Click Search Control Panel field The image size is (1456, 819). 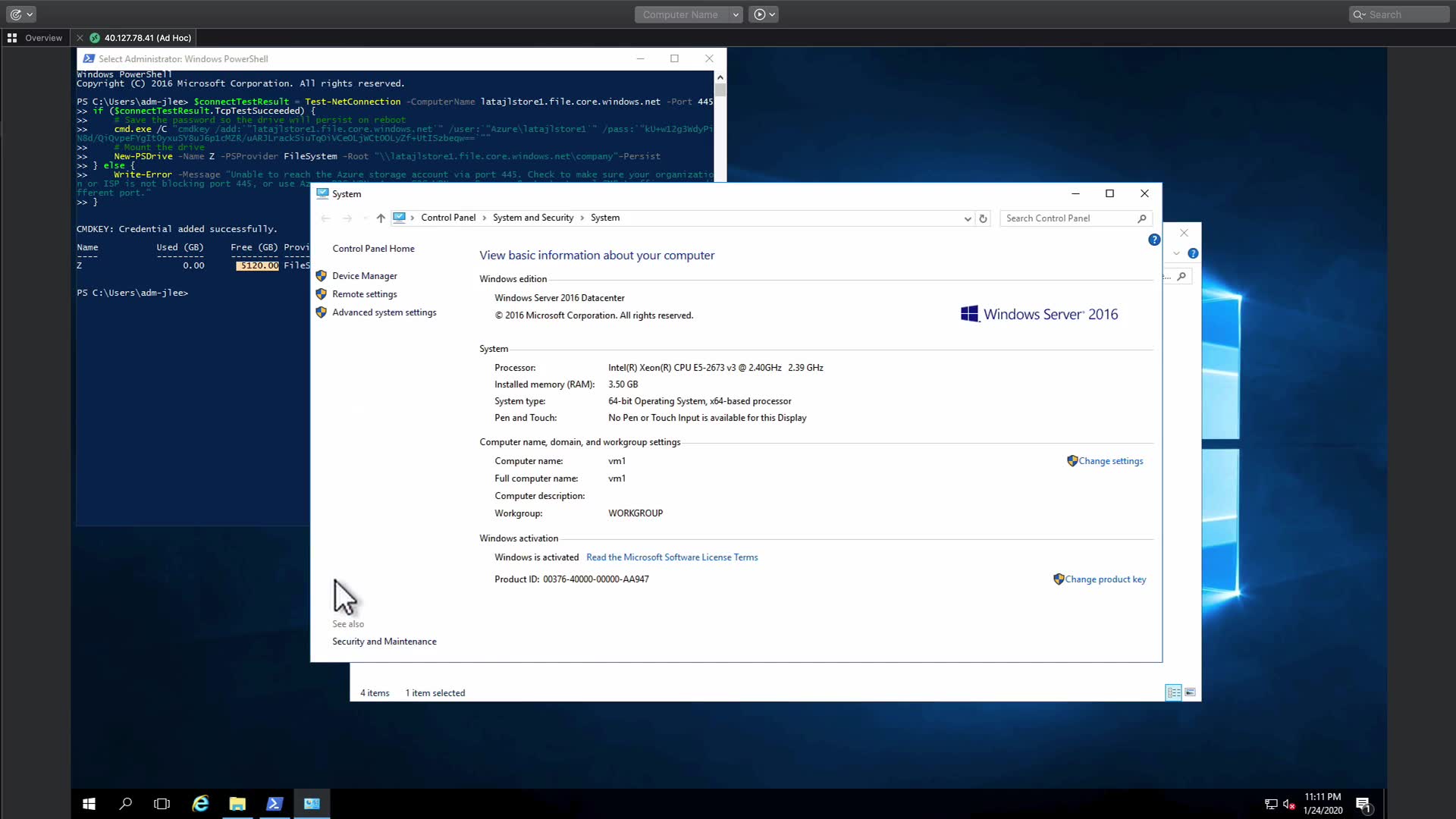(x=1069, y=218)
